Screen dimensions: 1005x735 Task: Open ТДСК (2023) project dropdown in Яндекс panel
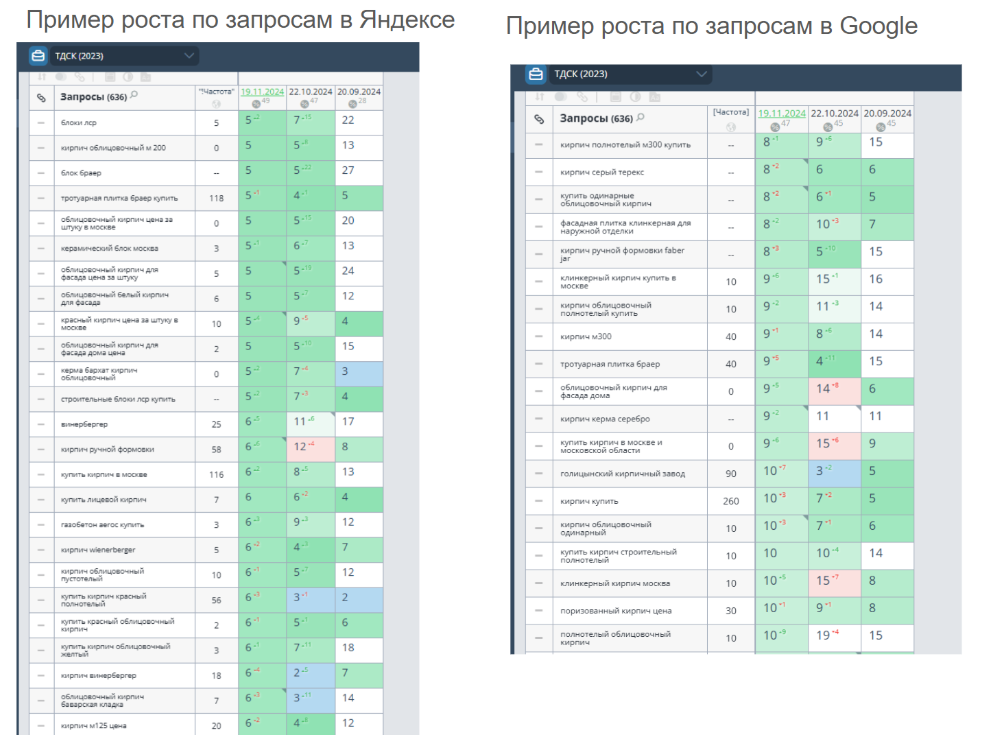[x=123, y=56]
